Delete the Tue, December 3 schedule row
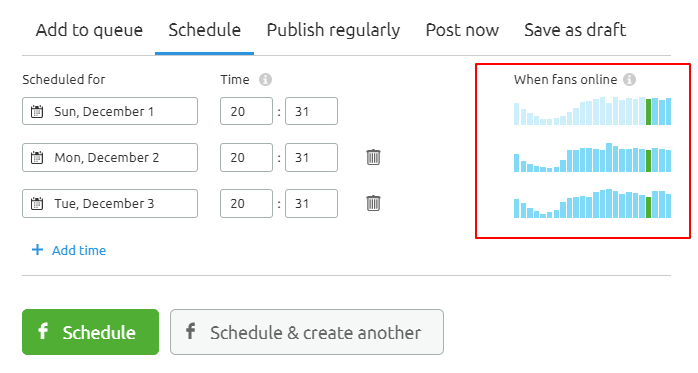Viewport: 698px width, 373px height. (x=373, y=203)
